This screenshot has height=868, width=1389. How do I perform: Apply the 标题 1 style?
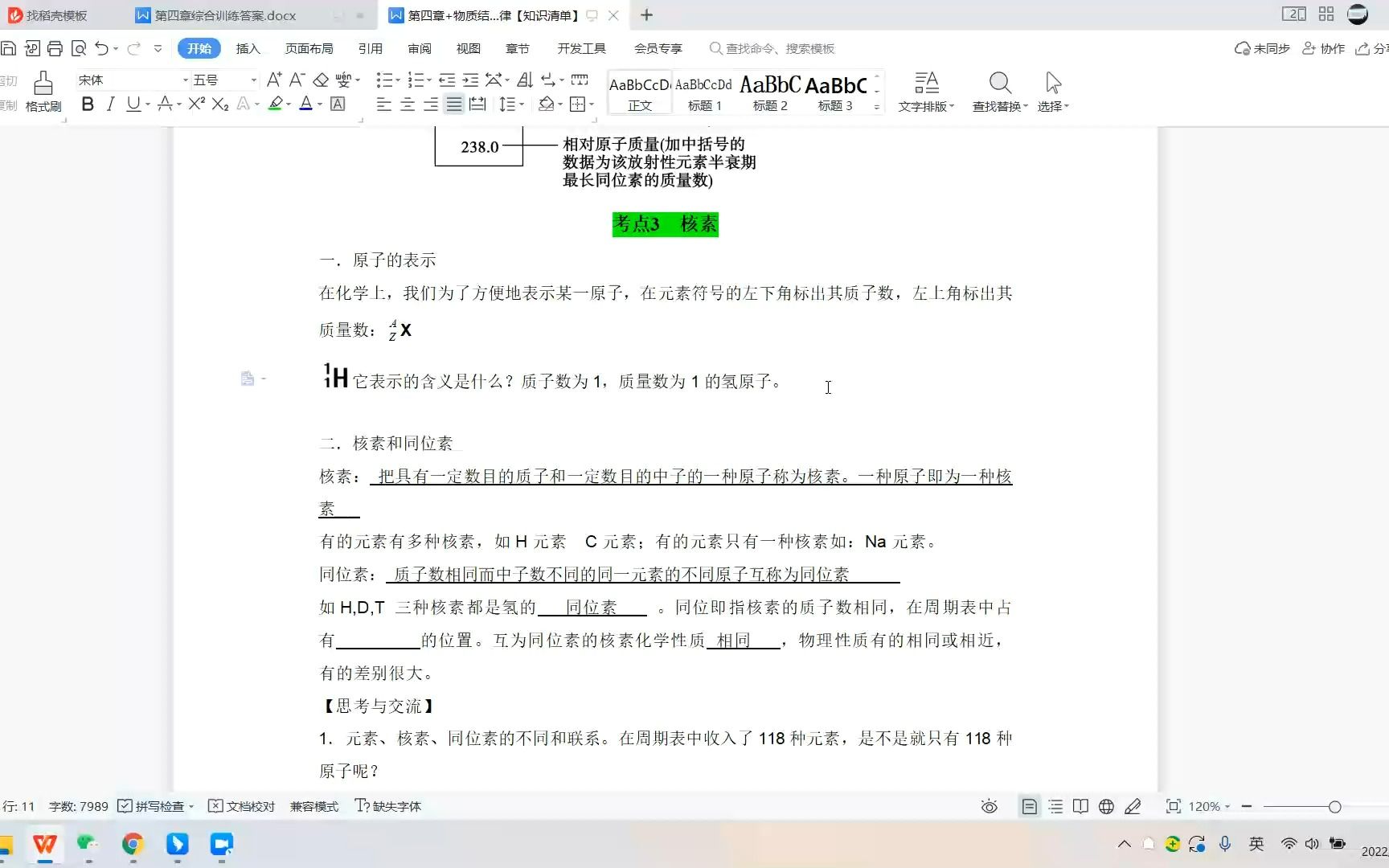point(703,91)
